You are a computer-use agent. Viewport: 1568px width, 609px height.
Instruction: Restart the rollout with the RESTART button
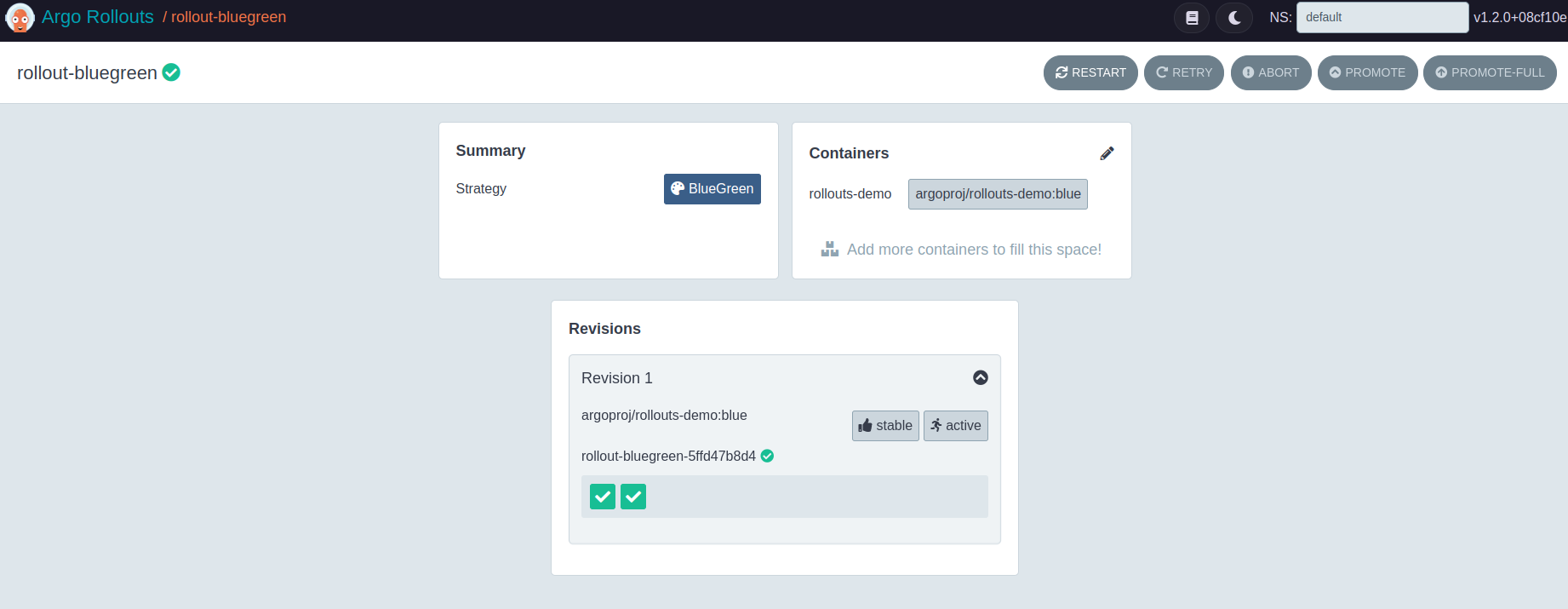1090,72
